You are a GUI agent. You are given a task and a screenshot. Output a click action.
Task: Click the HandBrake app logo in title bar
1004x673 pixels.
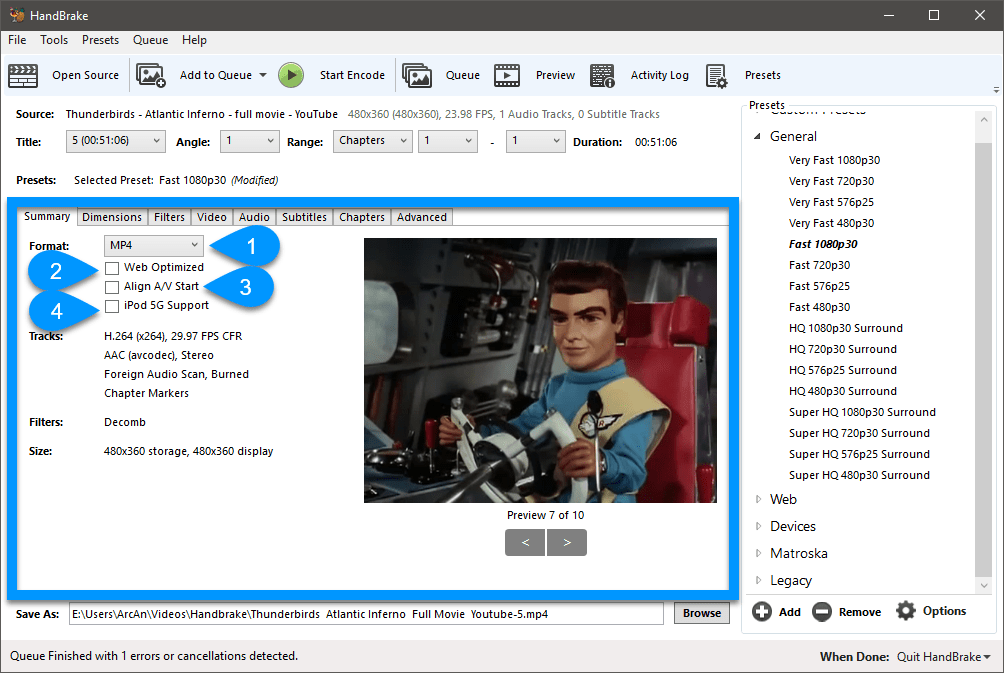(x=16, y=15)
